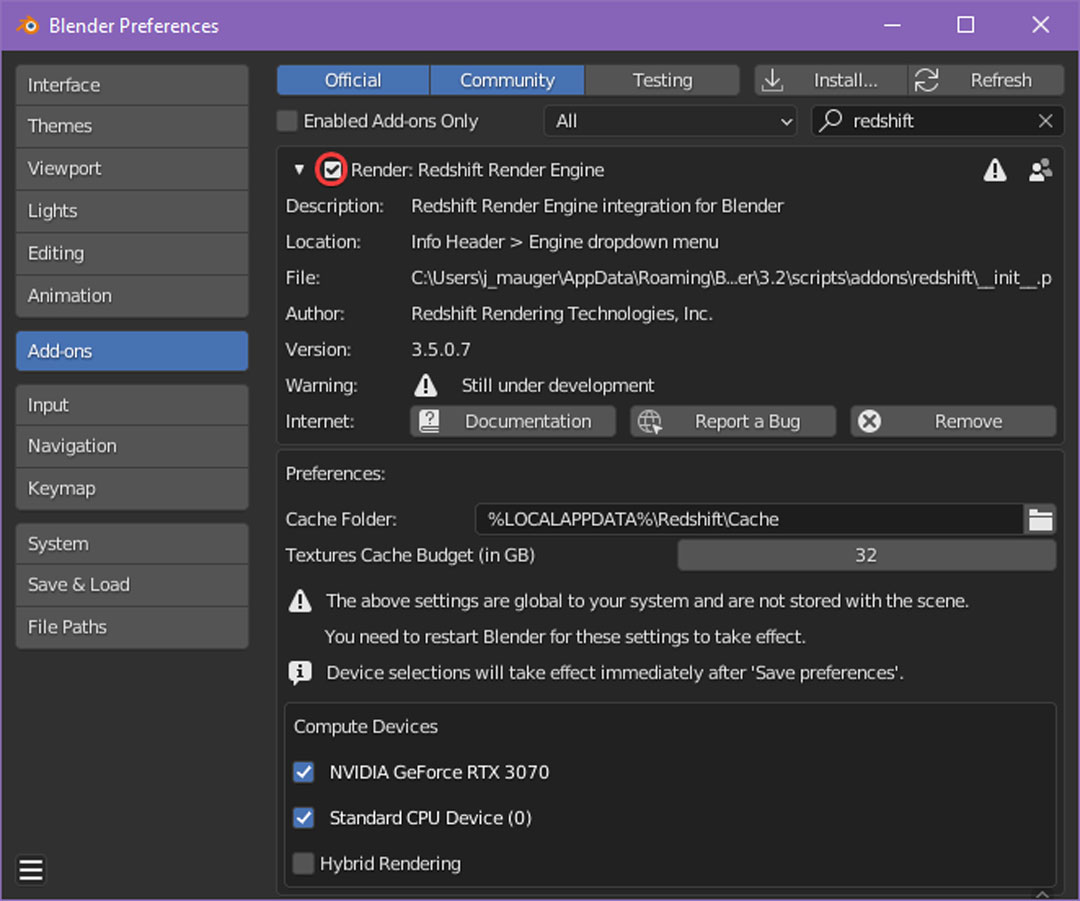Viewport: 1080px width, 901px height.
Task: Clear the redshift search with X icon
Action: (x=1045, y=121)
